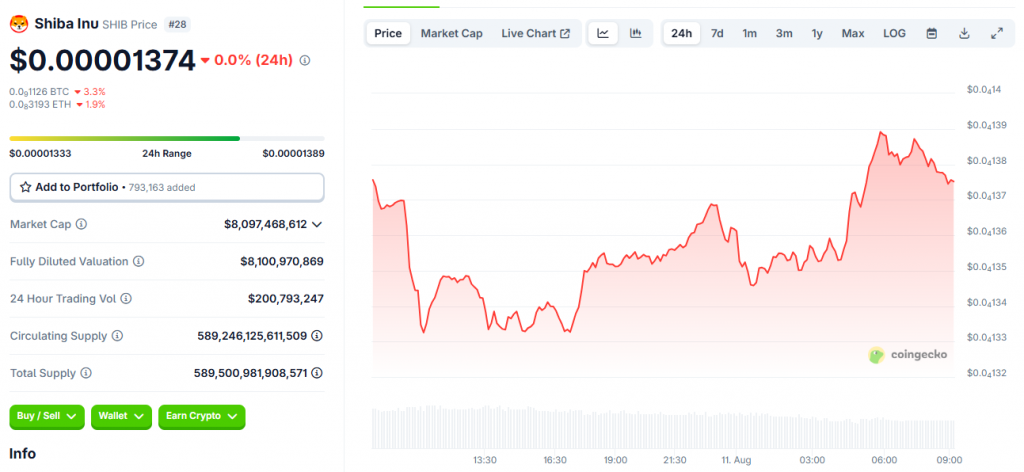Click the 11. Aug date axis label
This screenshot has height=472, width=1024.
click(734, 460)
